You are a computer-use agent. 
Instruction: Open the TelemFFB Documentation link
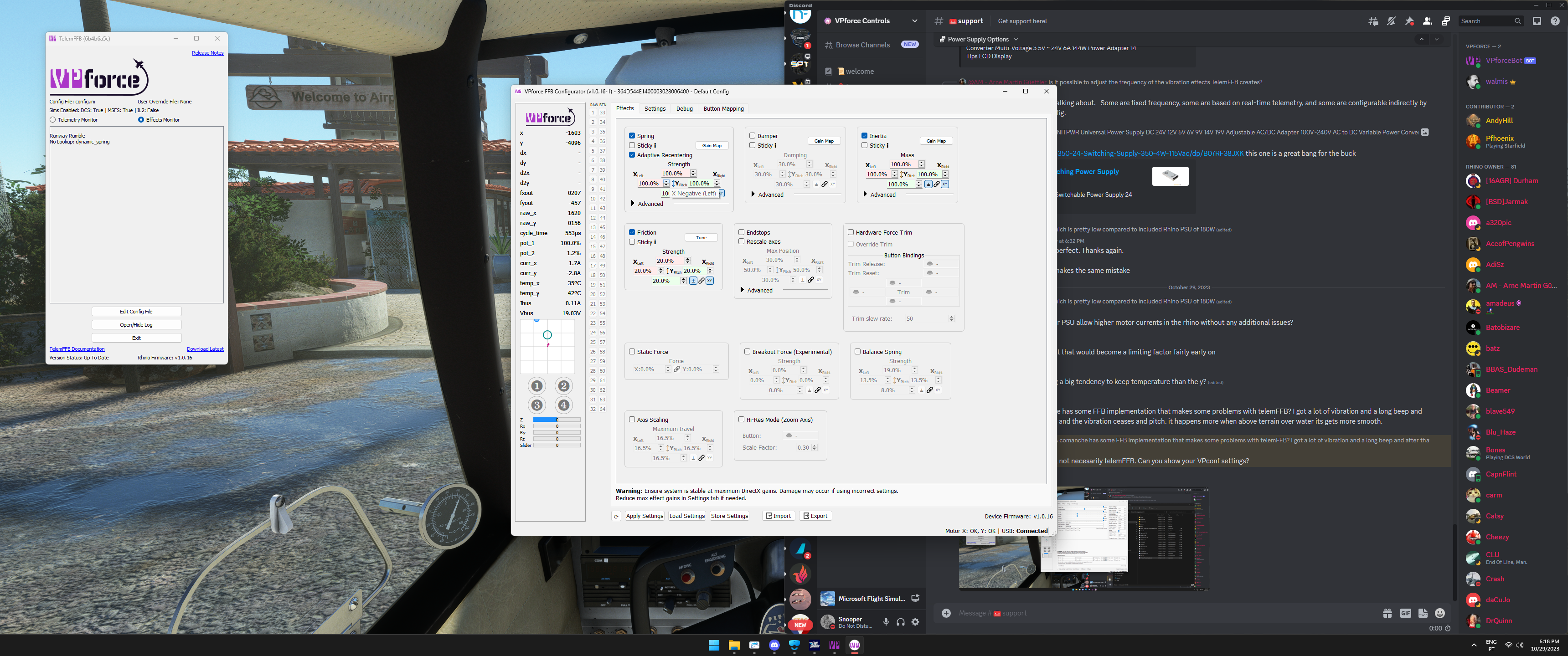[x=77, y=349]
